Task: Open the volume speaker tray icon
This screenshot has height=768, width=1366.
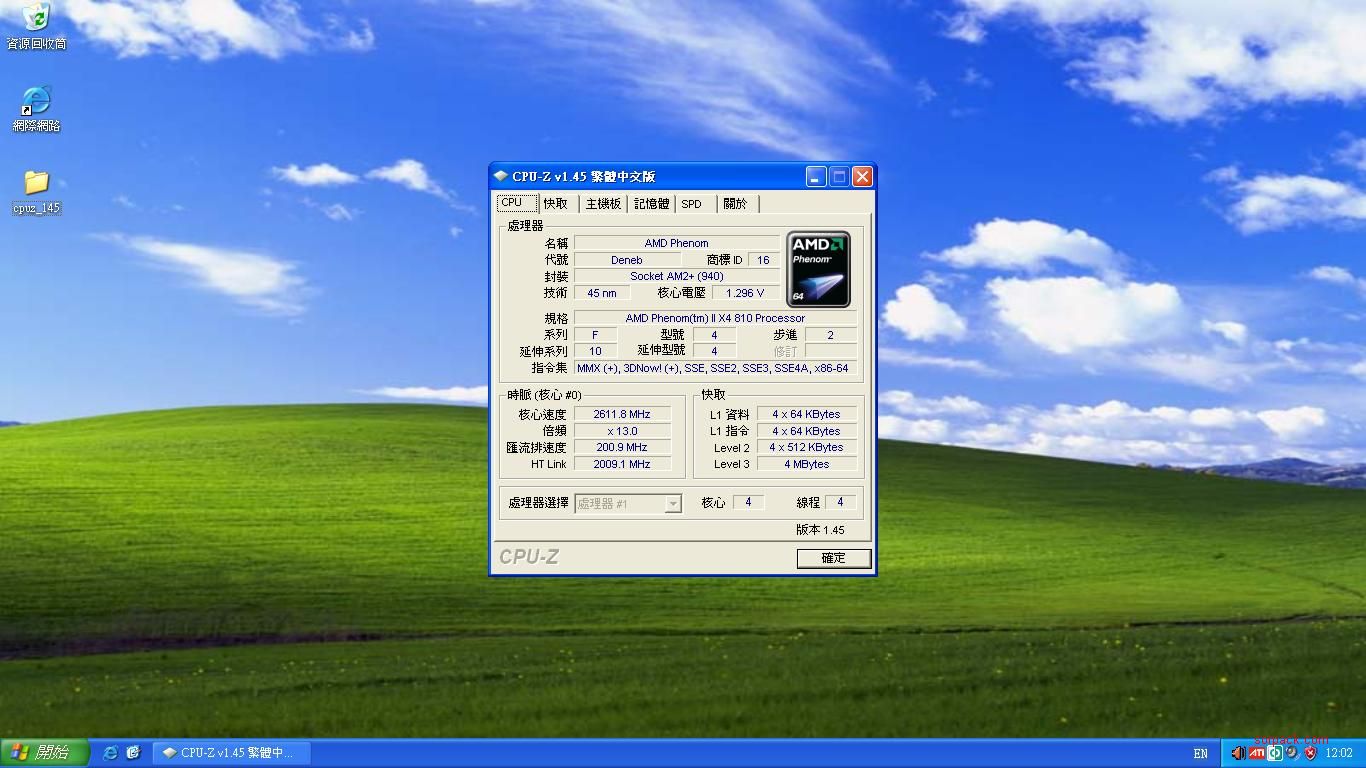Action: 1238,753
